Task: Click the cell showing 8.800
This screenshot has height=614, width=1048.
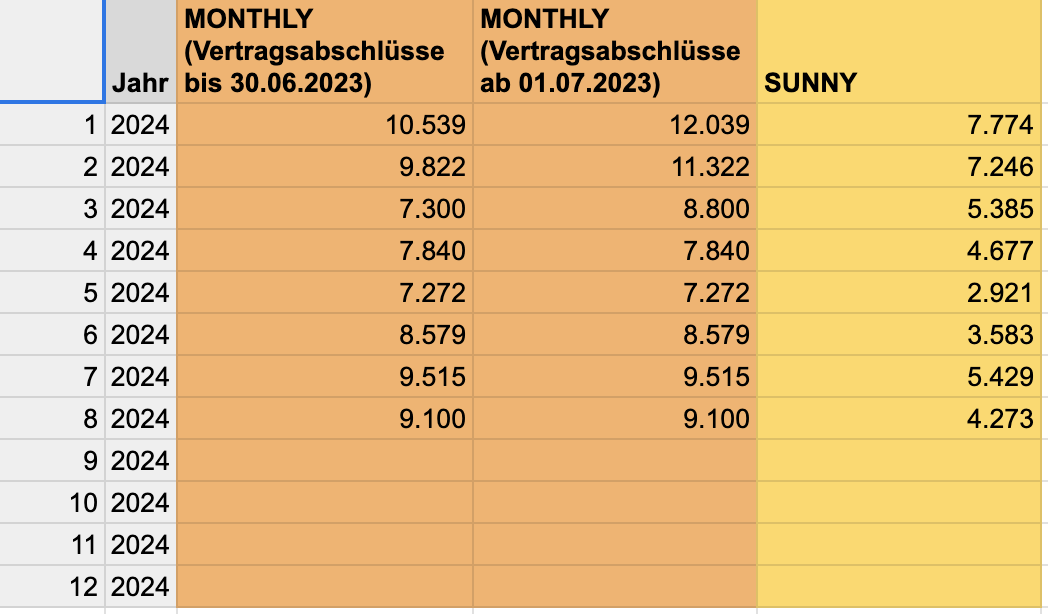Action: click(615, 208)
